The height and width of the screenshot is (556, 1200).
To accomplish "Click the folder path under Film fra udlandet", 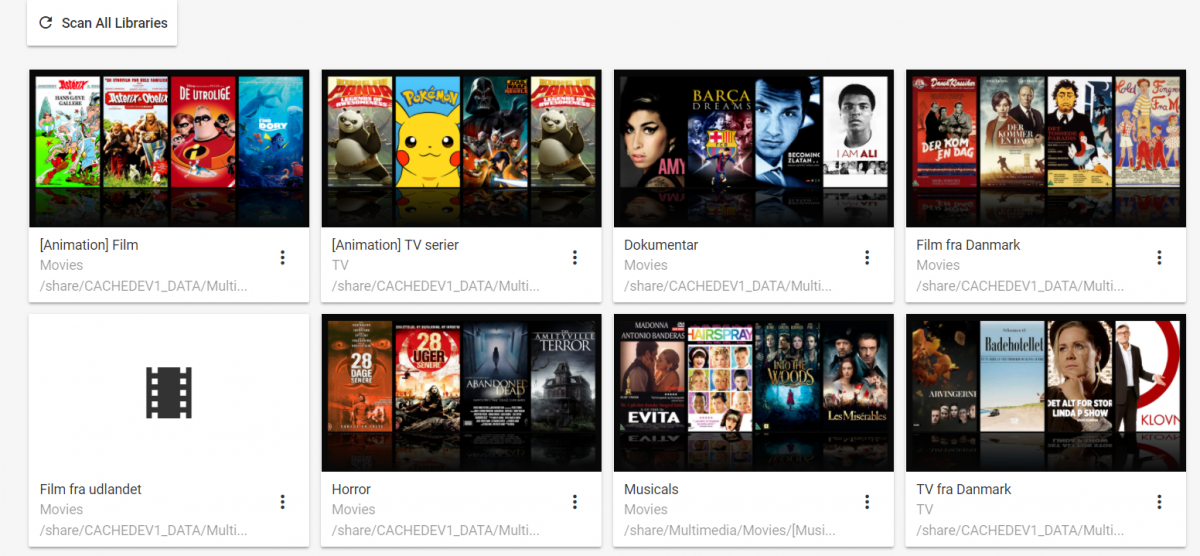I will coord(143,530).
